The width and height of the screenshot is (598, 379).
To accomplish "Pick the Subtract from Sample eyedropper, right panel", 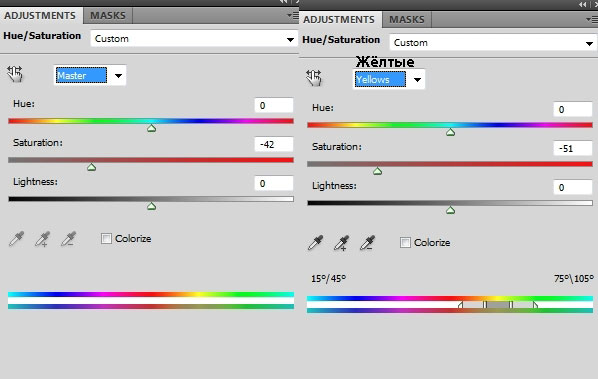I will (x=368, y=243).
